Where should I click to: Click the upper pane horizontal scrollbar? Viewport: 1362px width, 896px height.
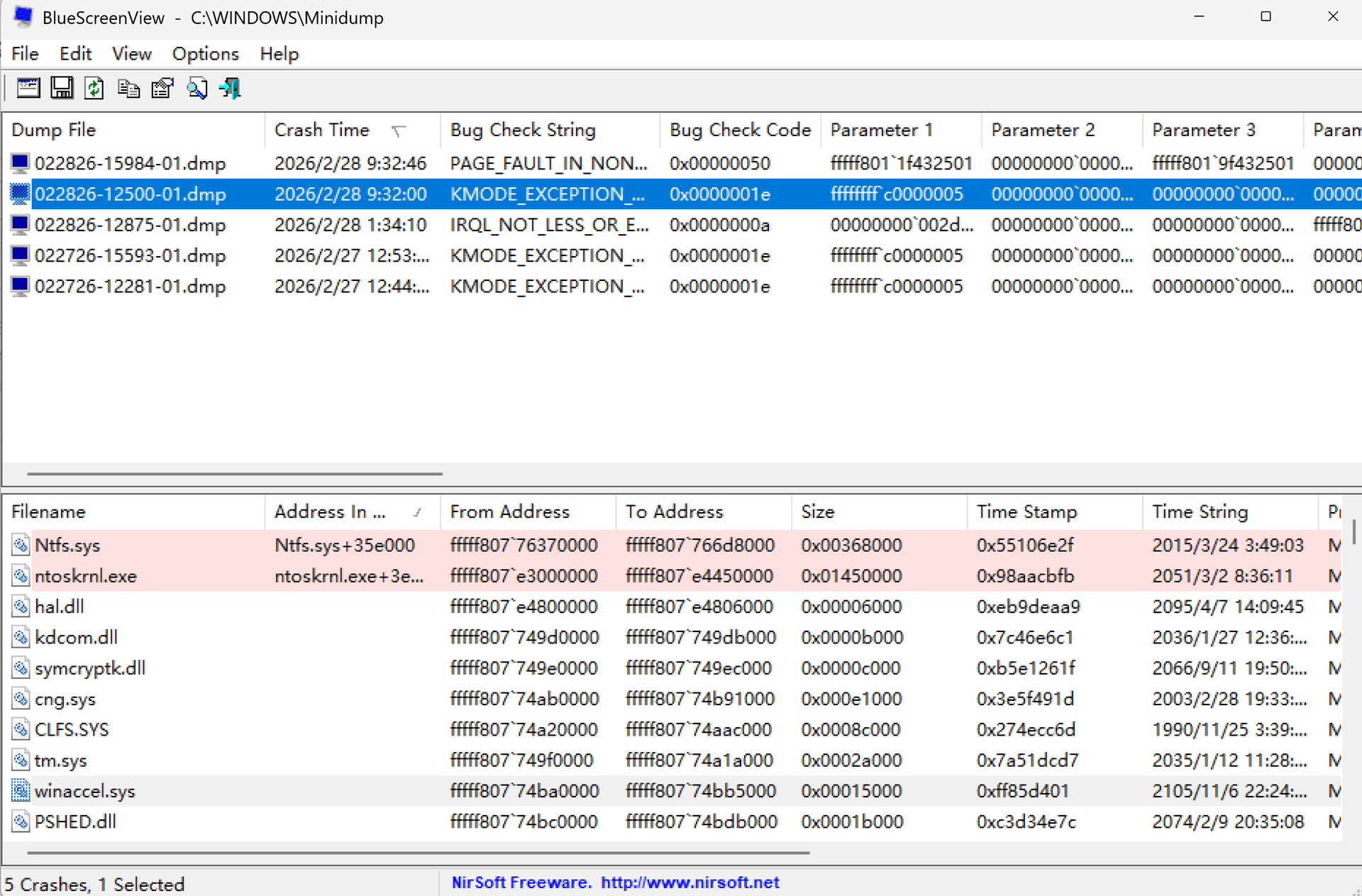[234, 473]
